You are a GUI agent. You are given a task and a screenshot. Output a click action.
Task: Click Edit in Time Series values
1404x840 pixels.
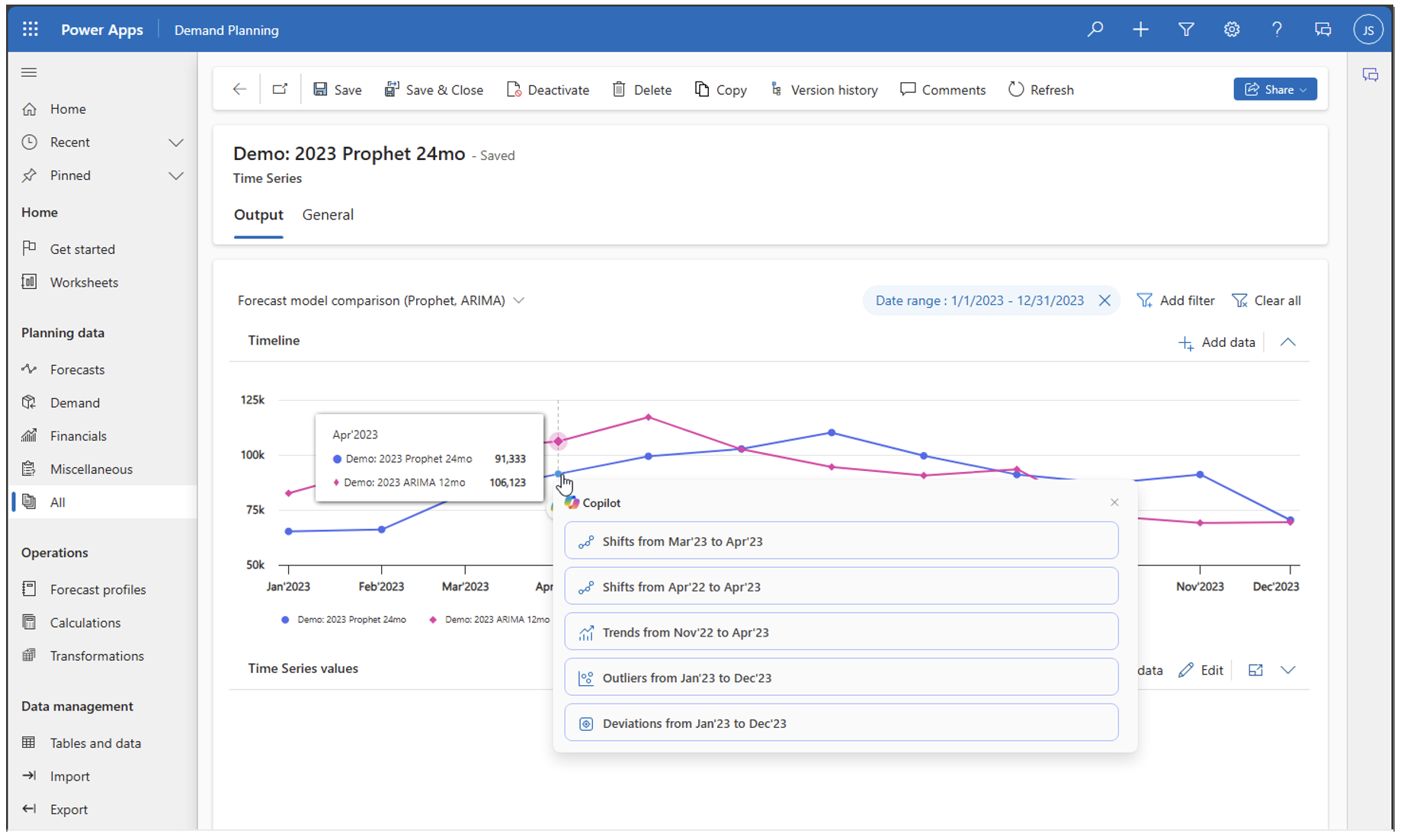click(x=1200, y=670)
